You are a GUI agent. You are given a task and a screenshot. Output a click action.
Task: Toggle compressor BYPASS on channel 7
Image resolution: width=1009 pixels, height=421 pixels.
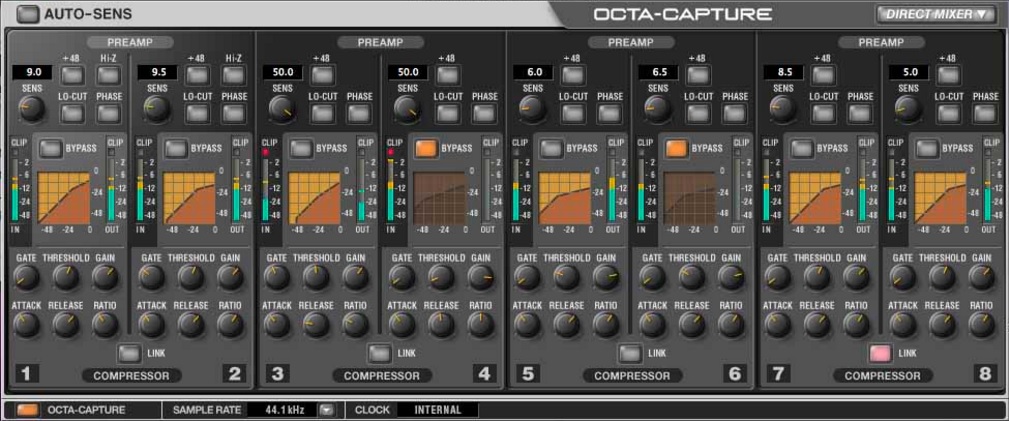point(802,148)
